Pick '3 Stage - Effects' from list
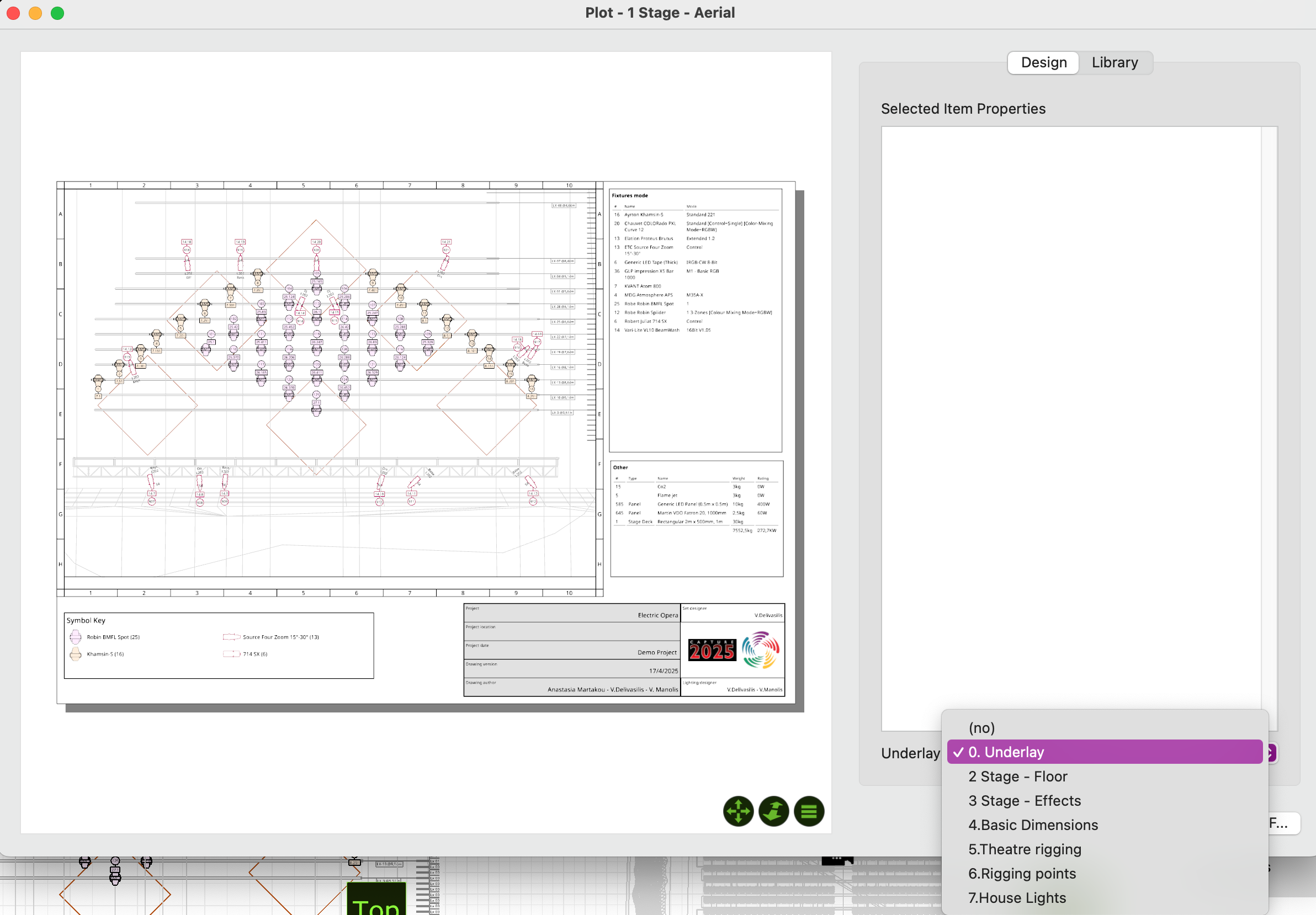Screen dimensions: 1316x915 1024,800
